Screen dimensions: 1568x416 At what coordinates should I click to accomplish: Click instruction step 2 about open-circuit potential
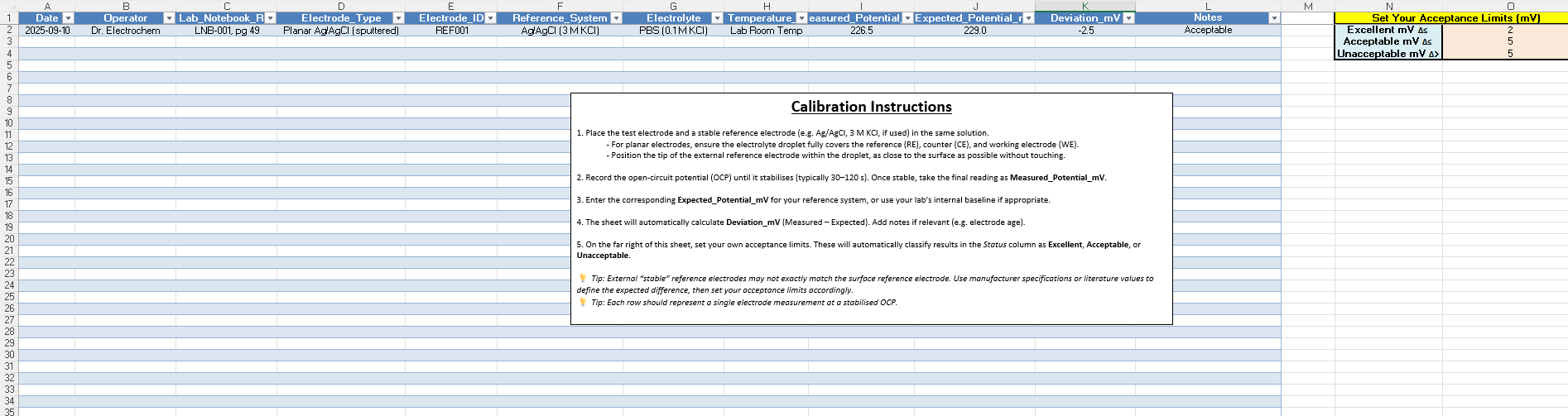(x=841, y=178)
